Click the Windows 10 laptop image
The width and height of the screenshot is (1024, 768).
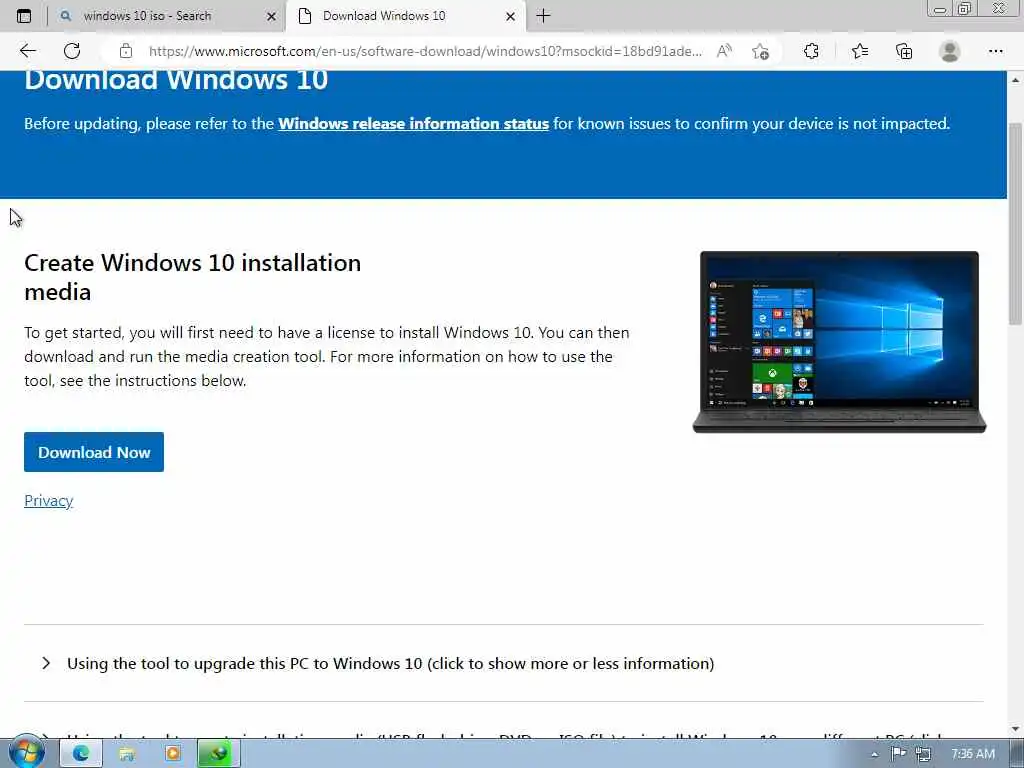point(839,342)
